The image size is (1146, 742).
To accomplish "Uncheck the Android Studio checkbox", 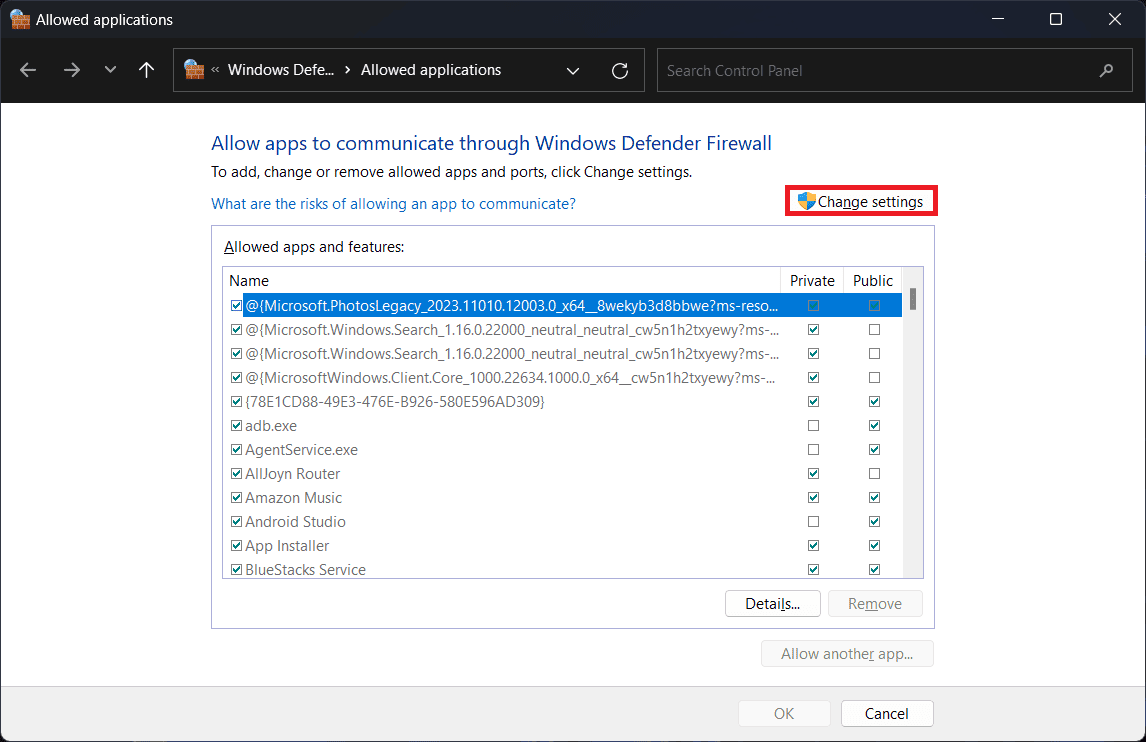I will pos(236,522).
